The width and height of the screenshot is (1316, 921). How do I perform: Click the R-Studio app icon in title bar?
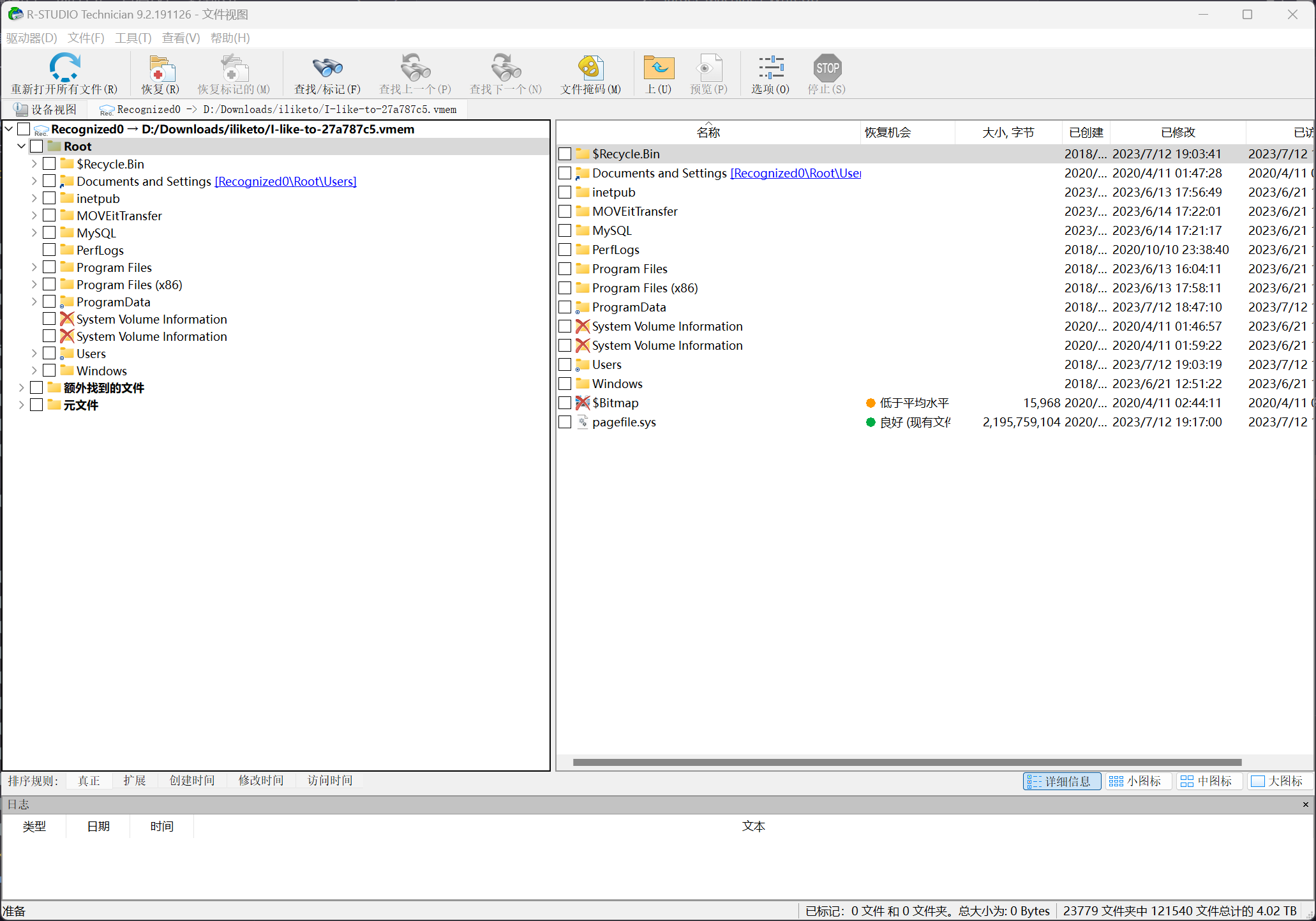pyautogui.click(x=15, y=14)
